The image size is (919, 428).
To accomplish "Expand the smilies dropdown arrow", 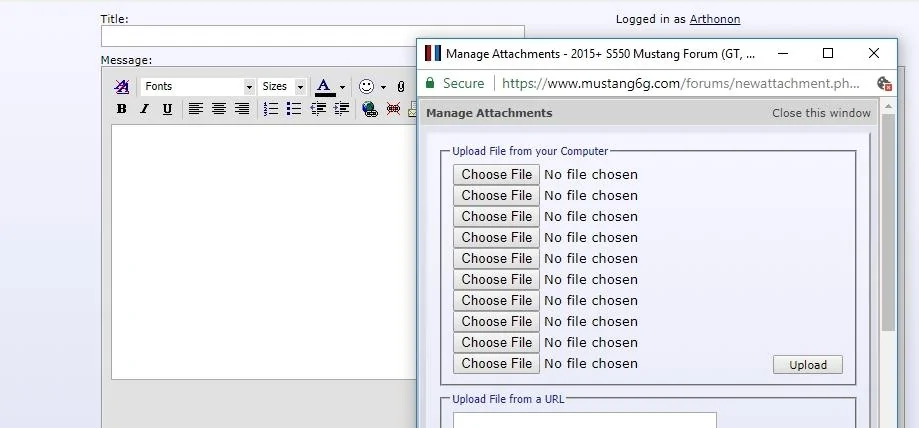I will click(383, 87).
